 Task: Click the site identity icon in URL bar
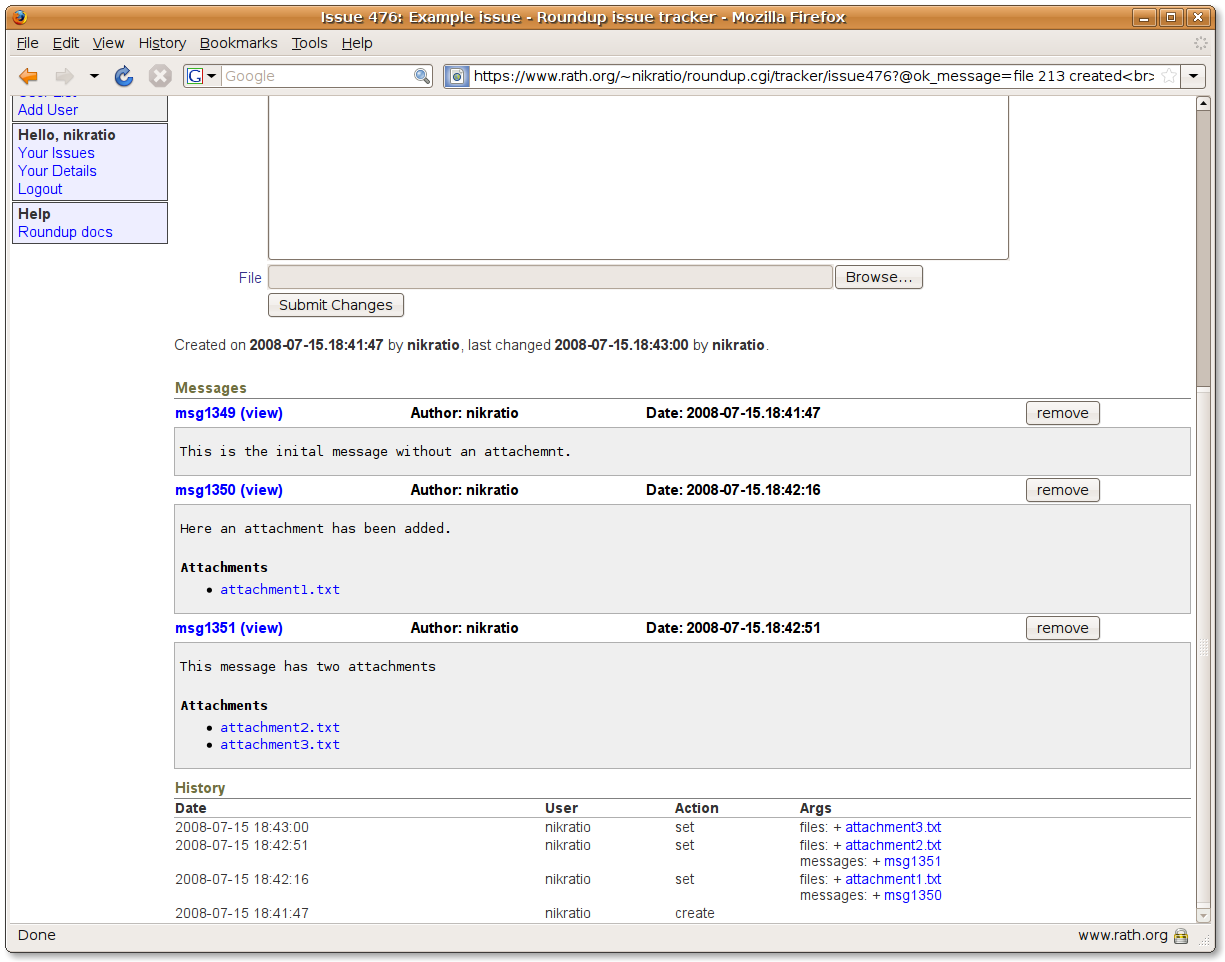pos(457,76)
